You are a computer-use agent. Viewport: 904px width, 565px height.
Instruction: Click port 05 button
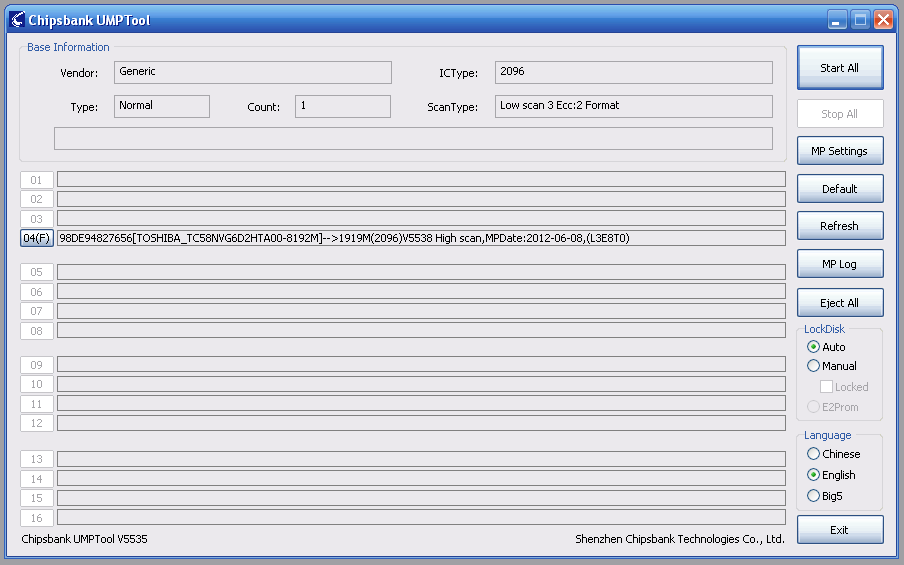point(37,272)
